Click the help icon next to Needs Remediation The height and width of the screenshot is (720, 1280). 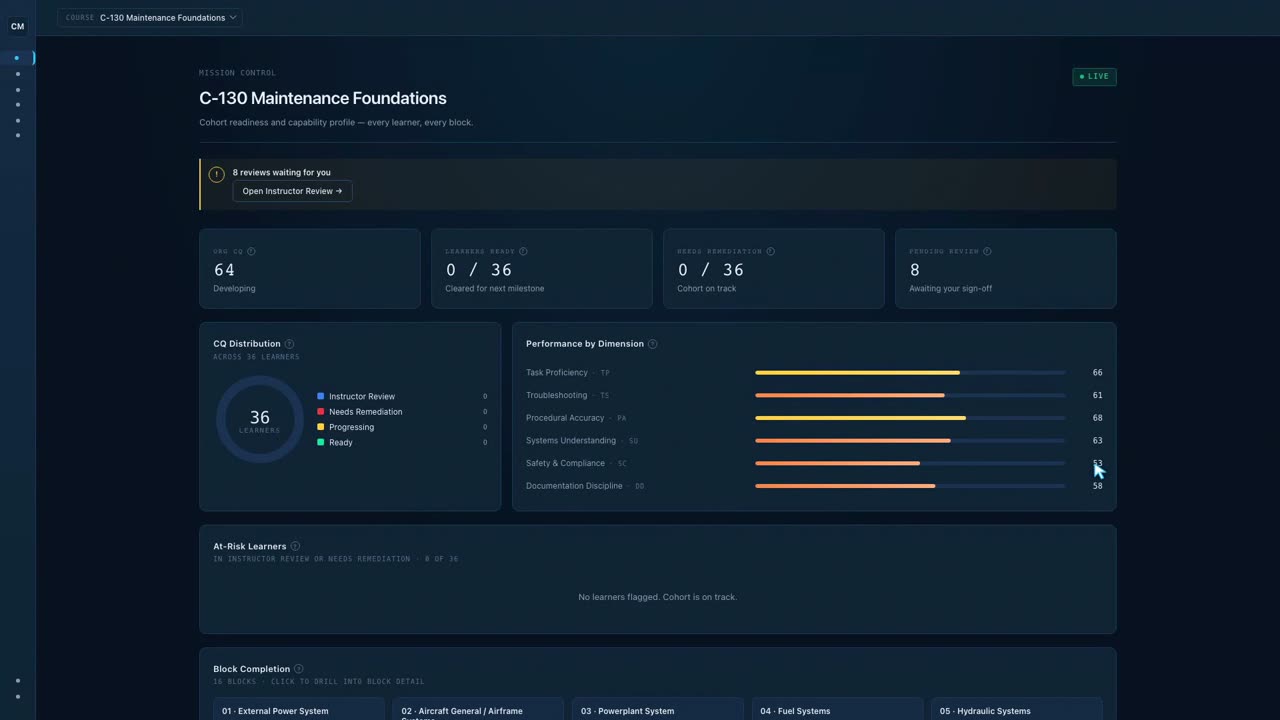tap(770, 251)
